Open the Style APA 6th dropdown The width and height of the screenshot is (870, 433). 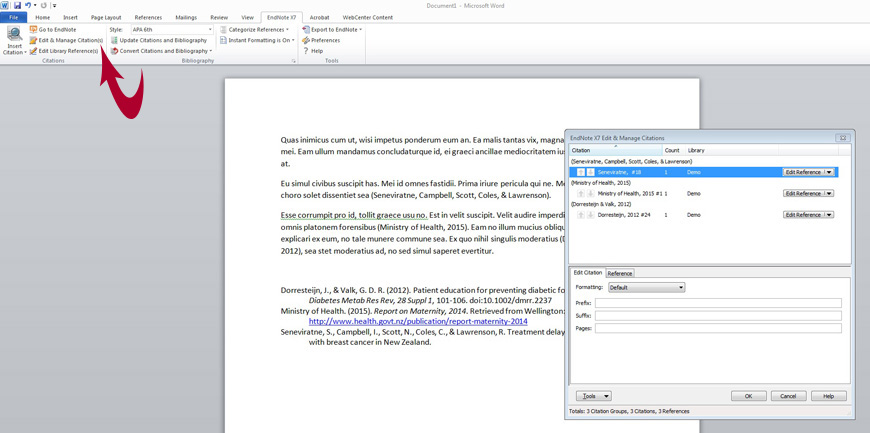coord(210,29)
